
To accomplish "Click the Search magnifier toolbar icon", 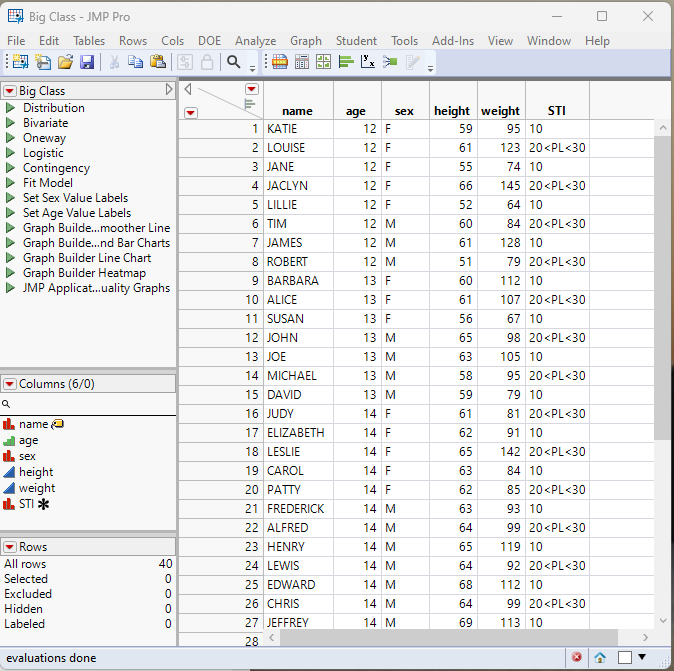I will (233, 62).
